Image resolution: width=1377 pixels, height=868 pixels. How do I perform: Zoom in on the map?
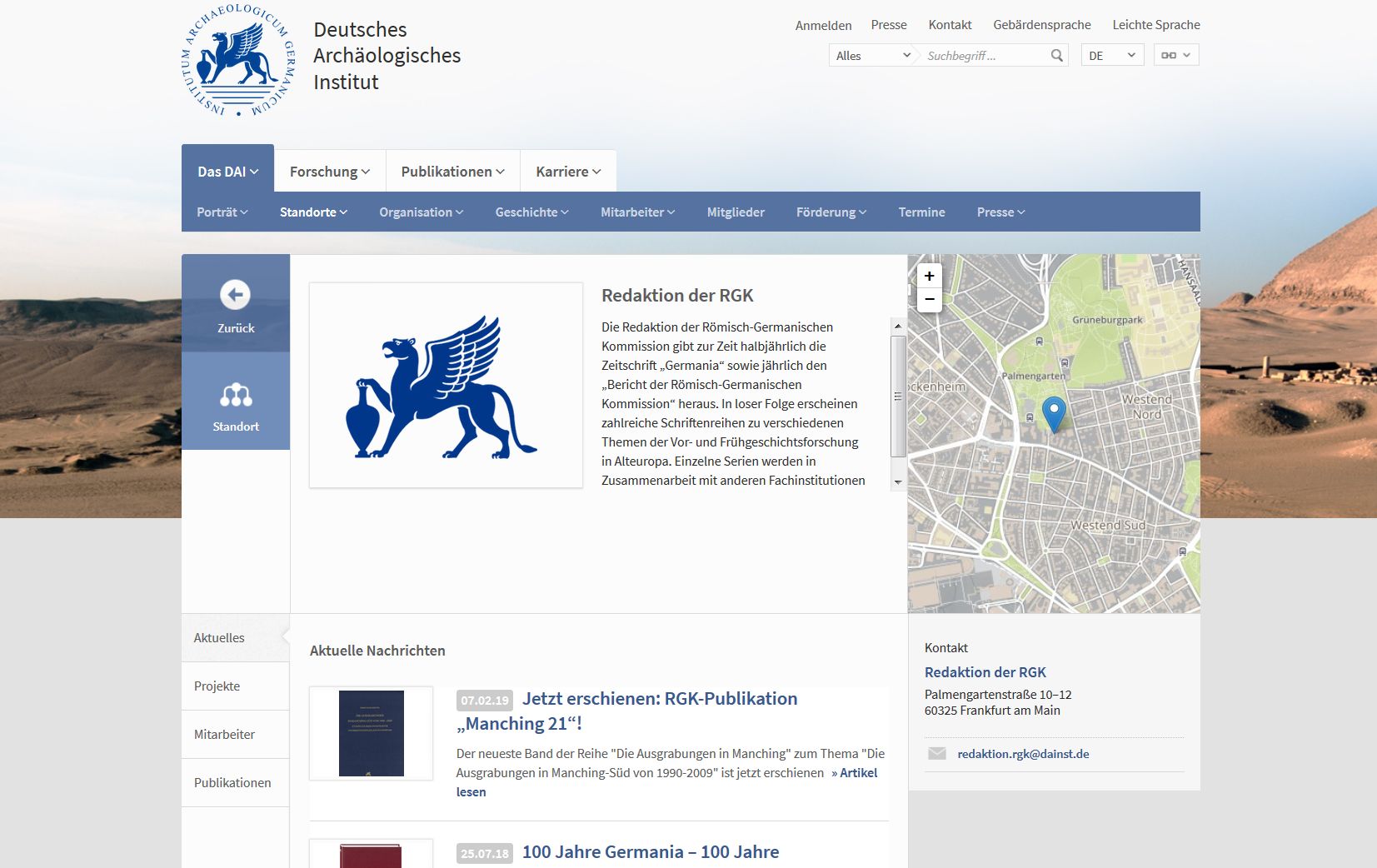pyautogui.click(x=929, y=276)
